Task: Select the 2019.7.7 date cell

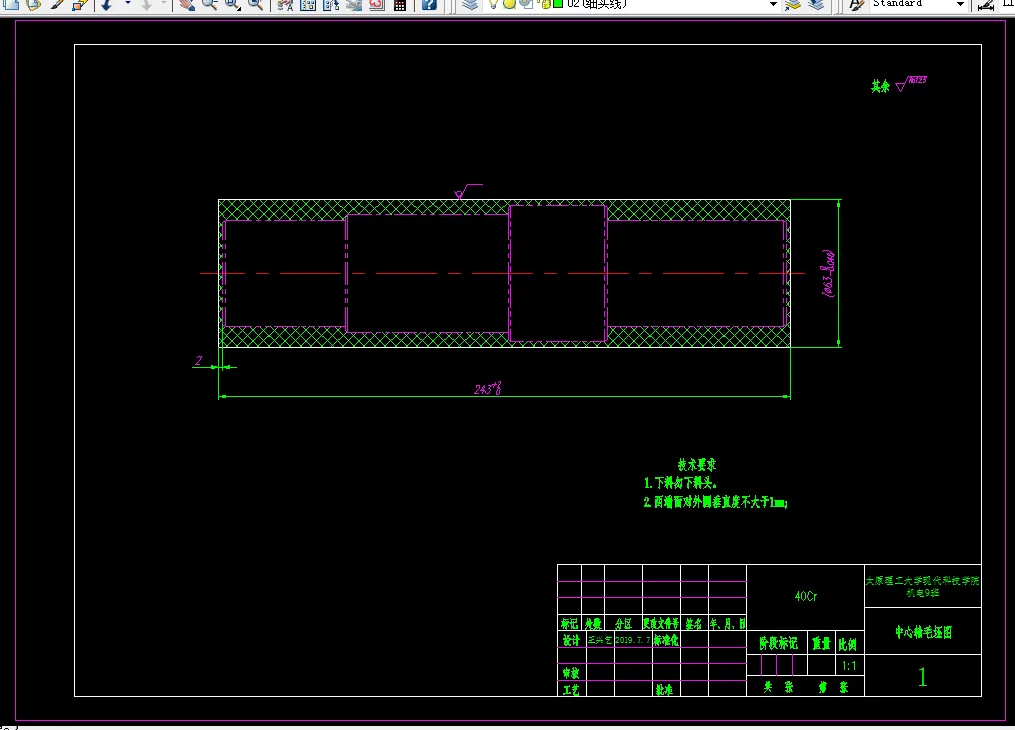Action: click(632, 640)
